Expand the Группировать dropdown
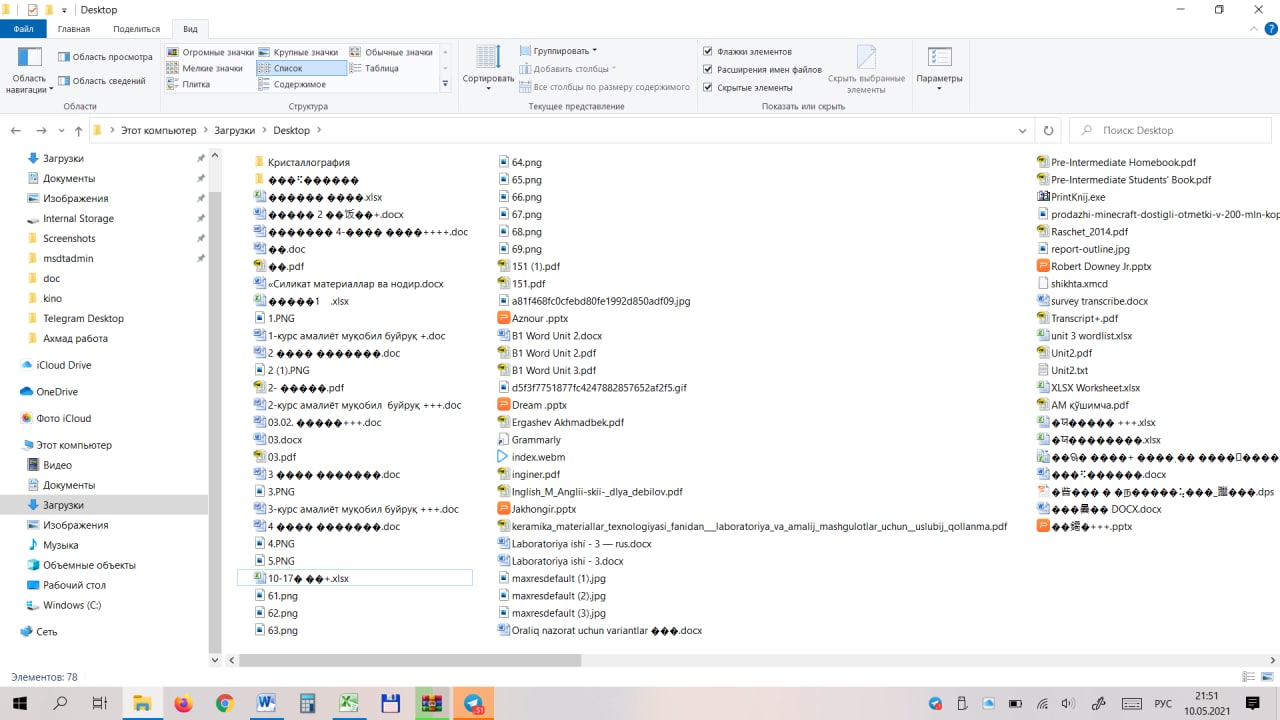 point(558,50)
